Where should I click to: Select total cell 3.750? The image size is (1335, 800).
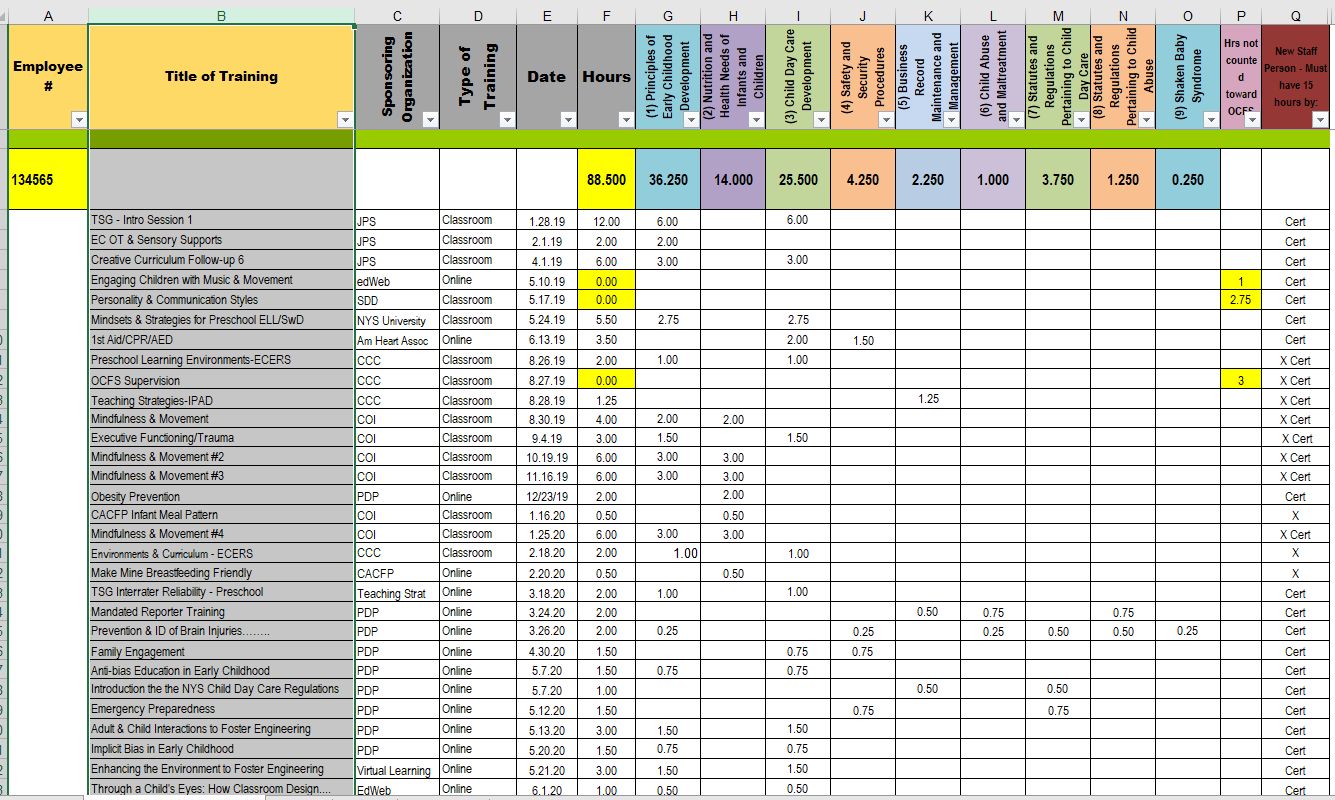coord(1058,180)
